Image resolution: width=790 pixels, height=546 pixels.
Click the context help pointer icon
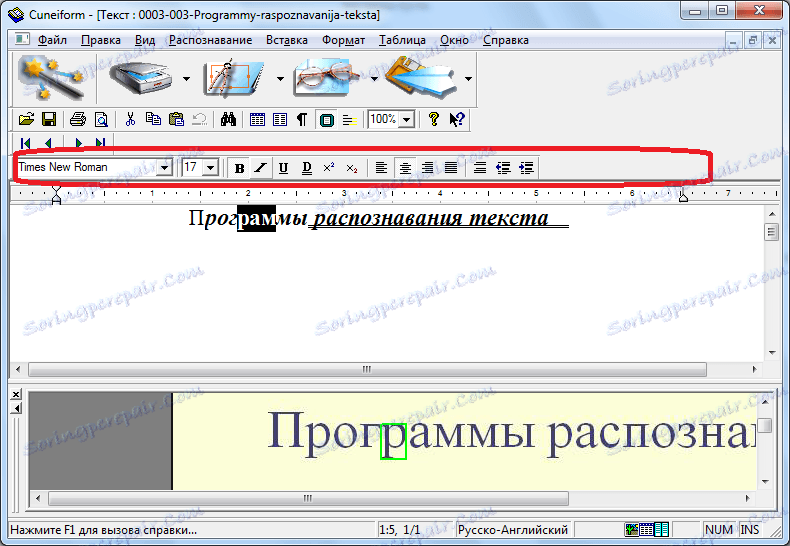(456, 119)
